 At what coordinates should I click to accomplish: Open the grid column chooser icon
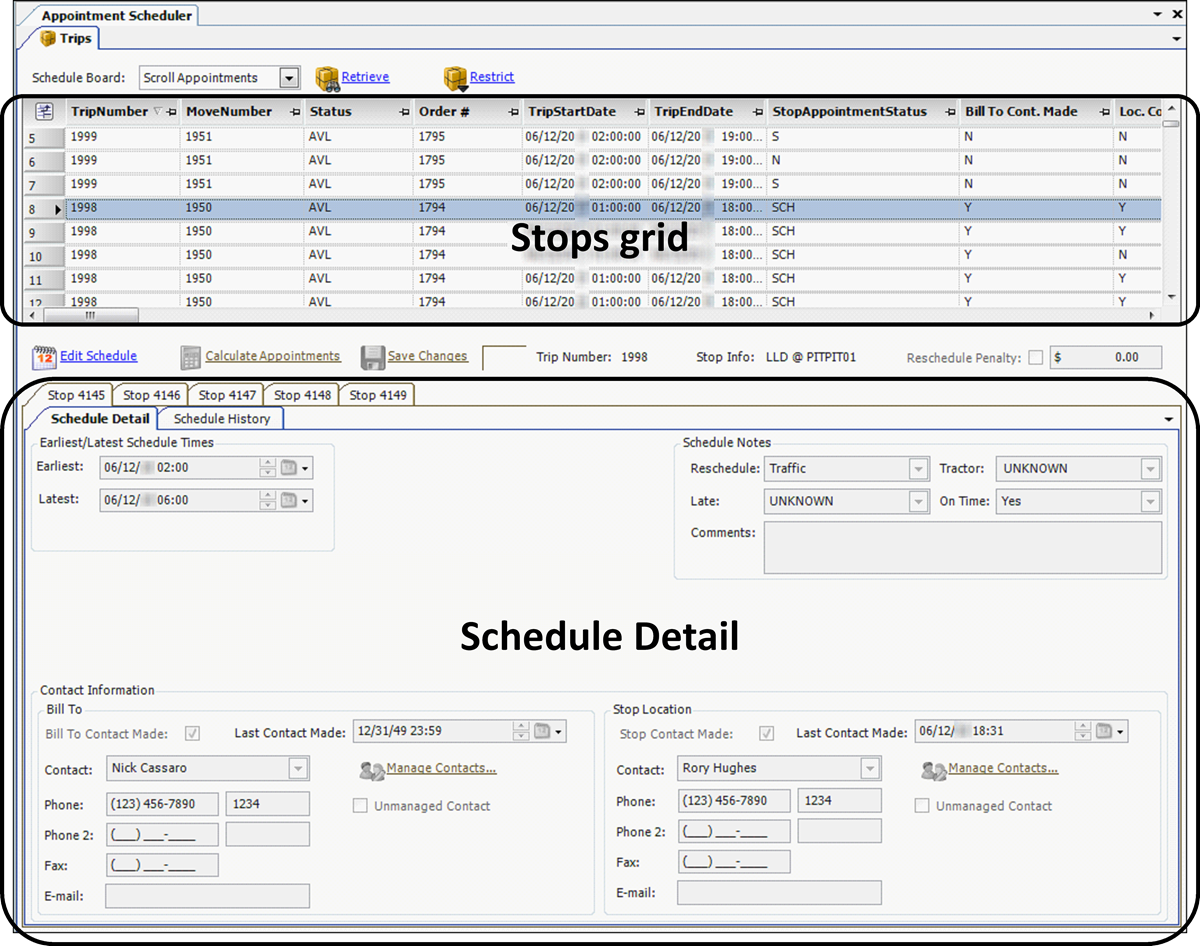pos(45,112)
